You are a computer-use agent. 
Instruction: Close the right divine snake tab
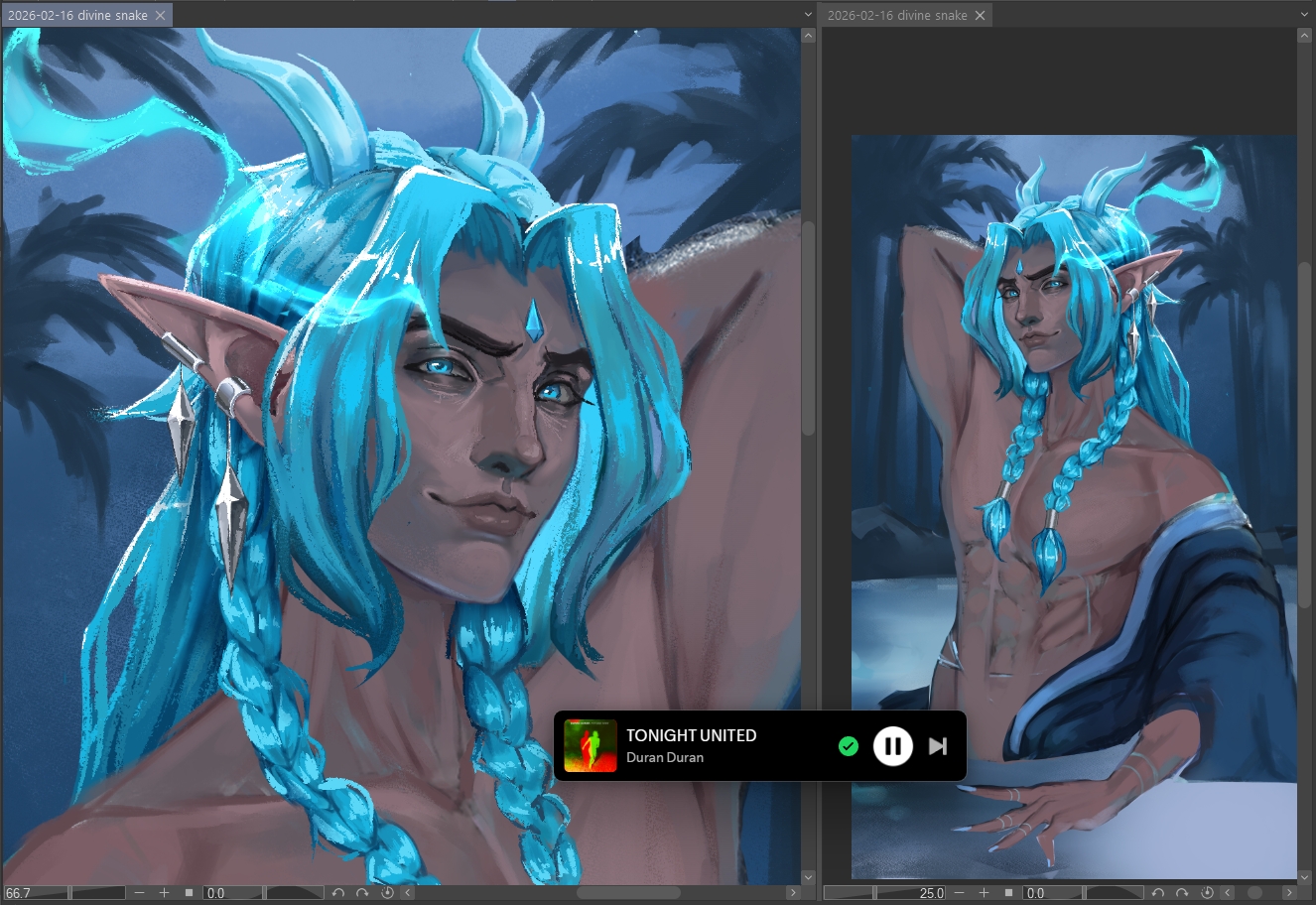pos(981,15)
